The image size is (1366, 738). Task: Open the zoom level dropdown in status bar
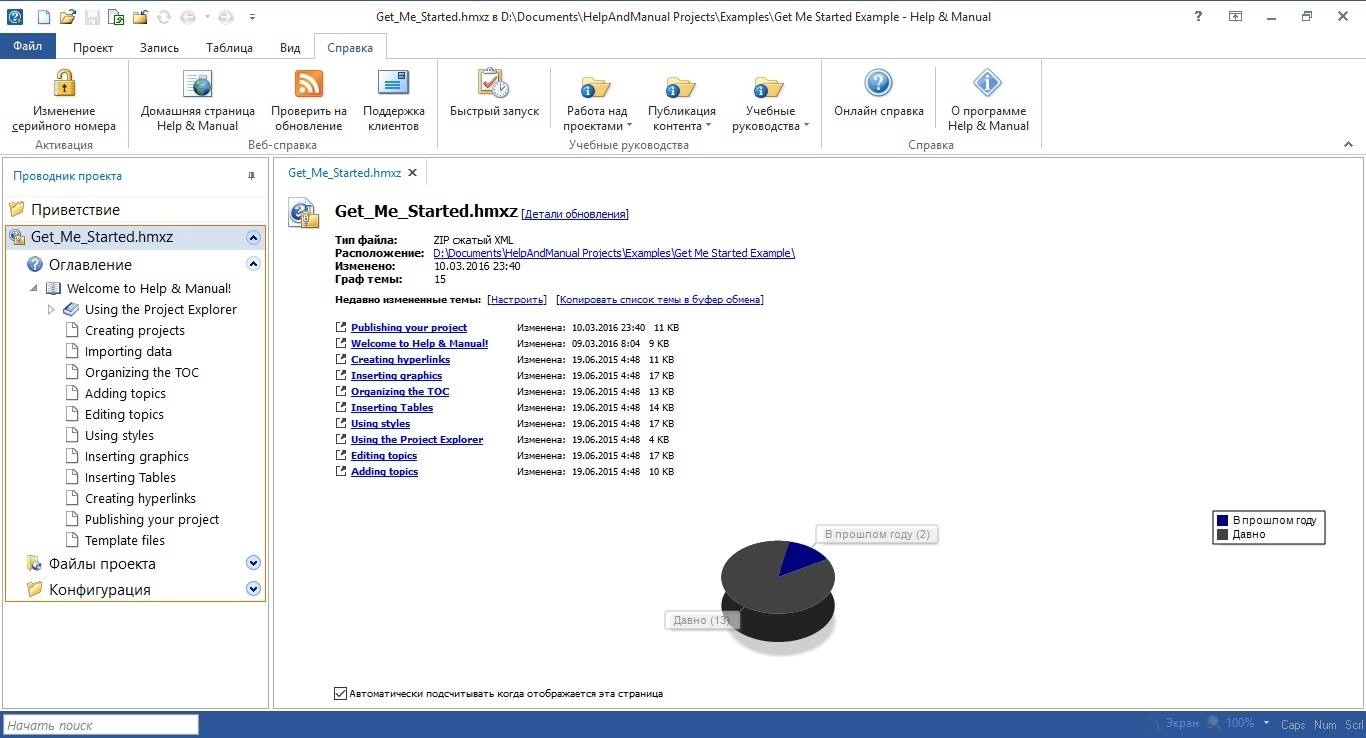pos(1266,723)
